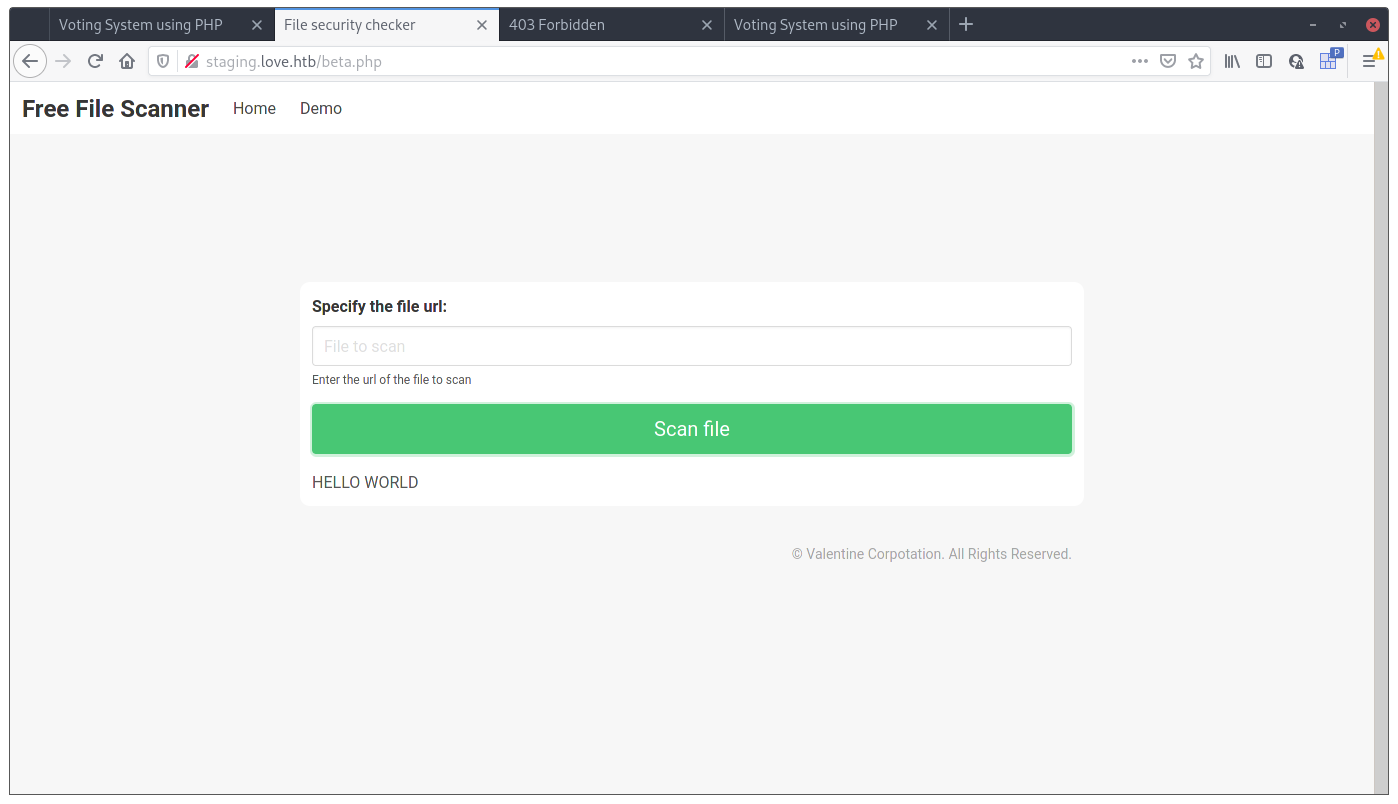Toggle the browser sidebar icon
This screenshot has height=804, width=1398.
tap(1264, 61)
